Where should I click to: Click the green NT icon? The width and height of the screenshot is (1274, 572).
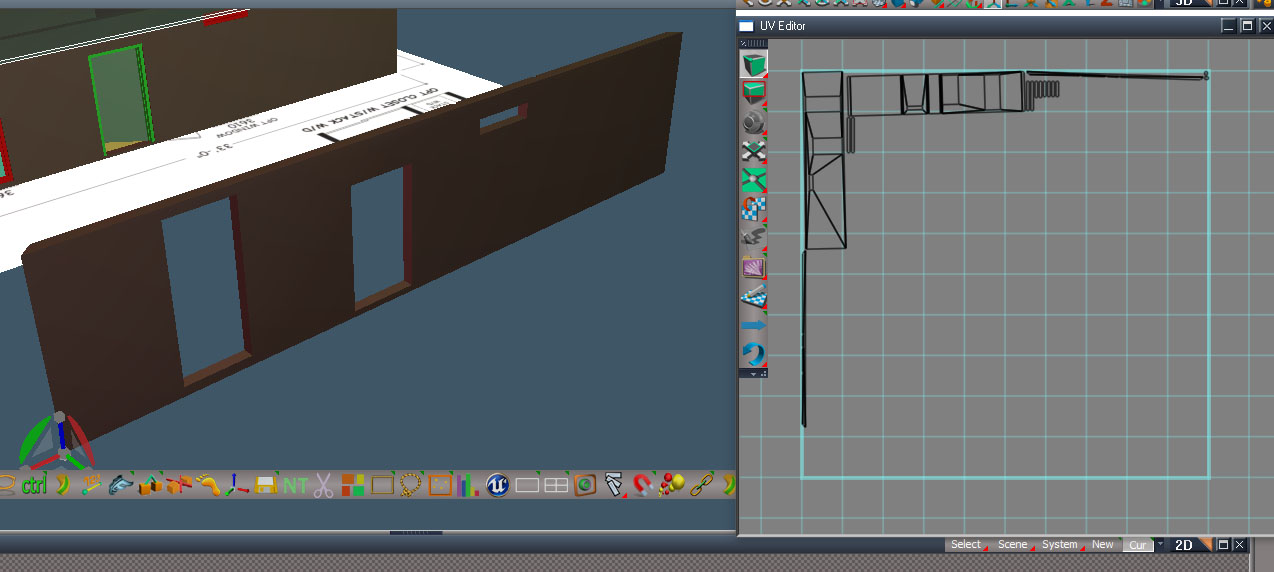(295, 486)
